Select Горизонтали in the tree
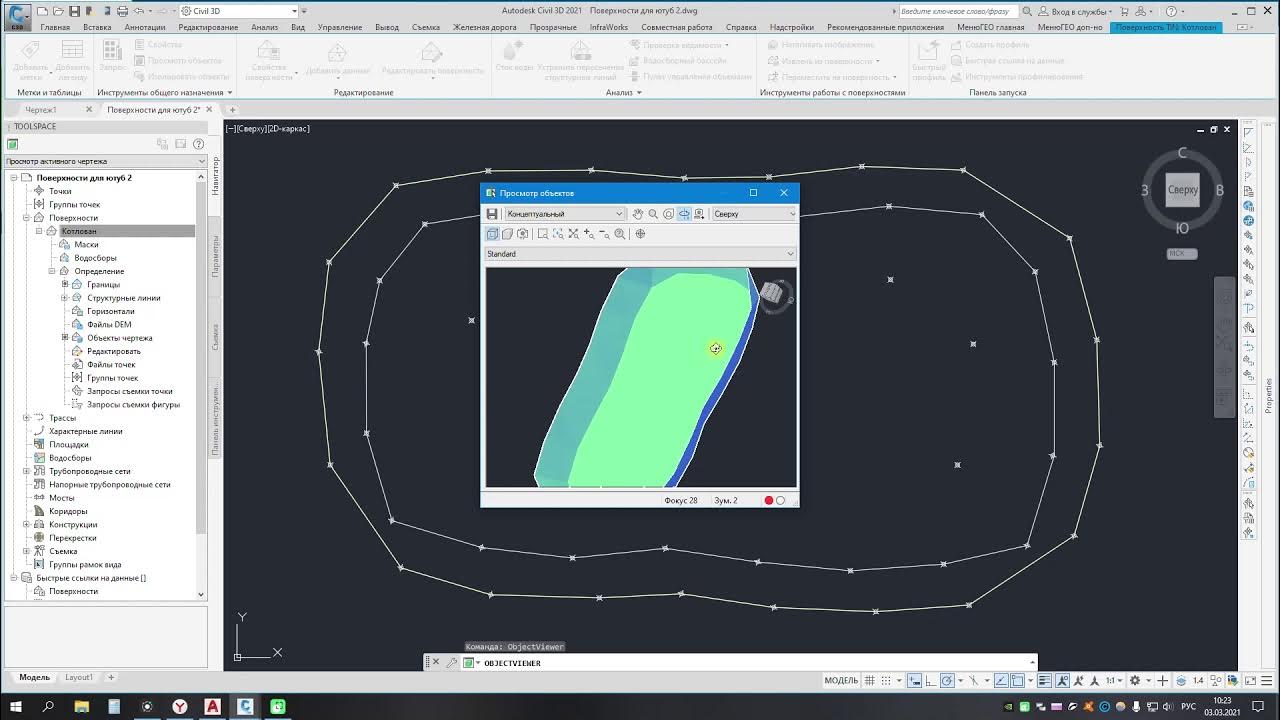Viewport: 1280px width, 720px height. [110, 311]
